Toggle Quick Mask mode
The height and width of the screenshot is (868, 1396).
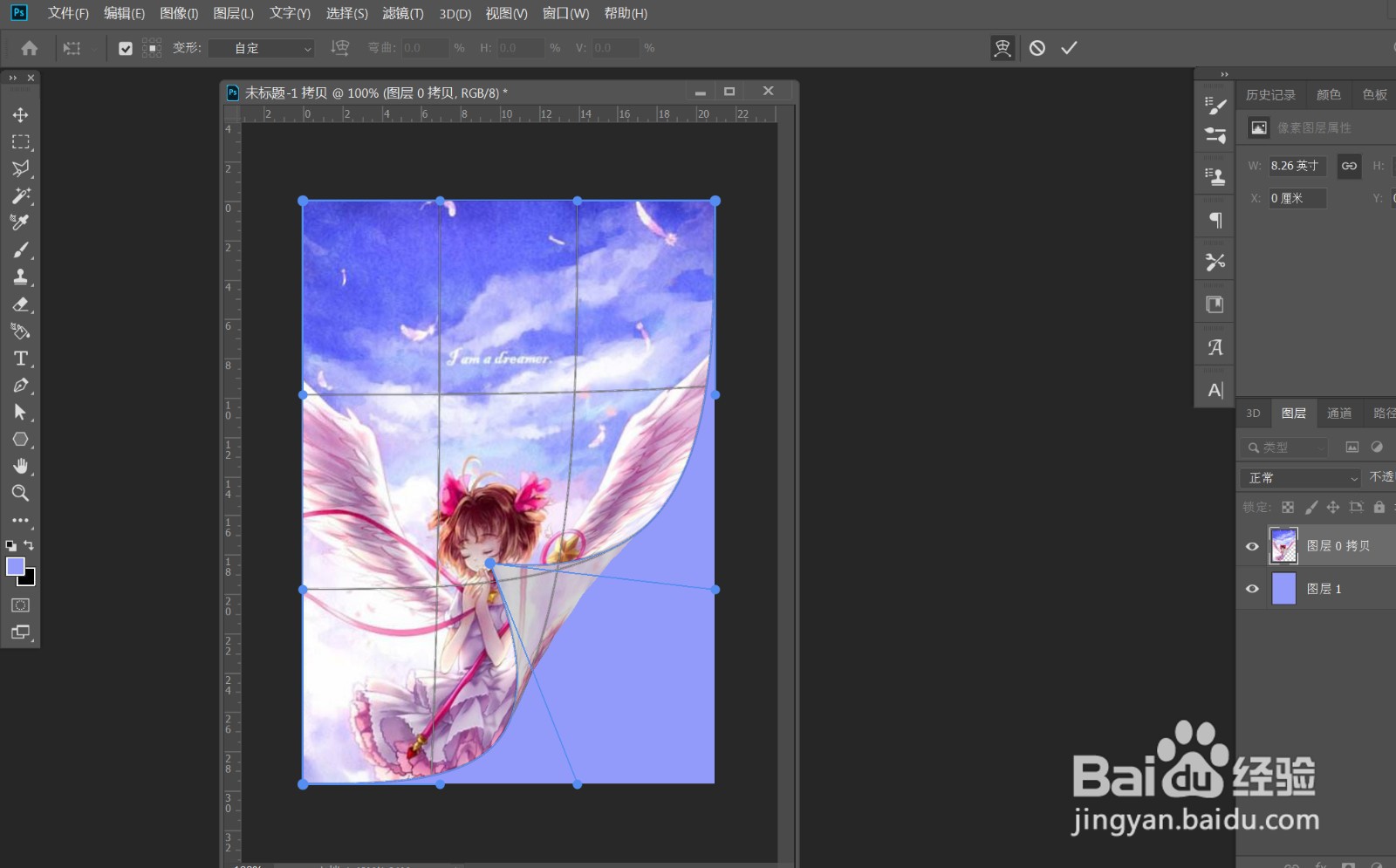[20, 605]
